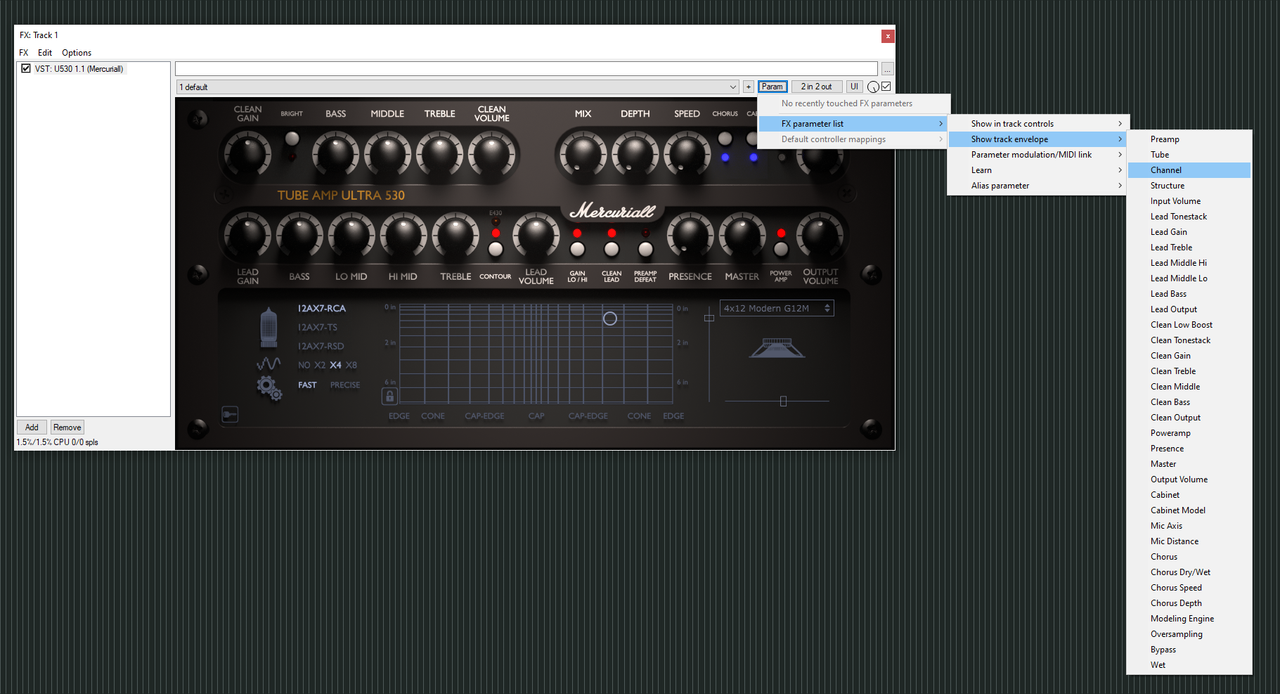Open the Options menu

pos(77,53)
